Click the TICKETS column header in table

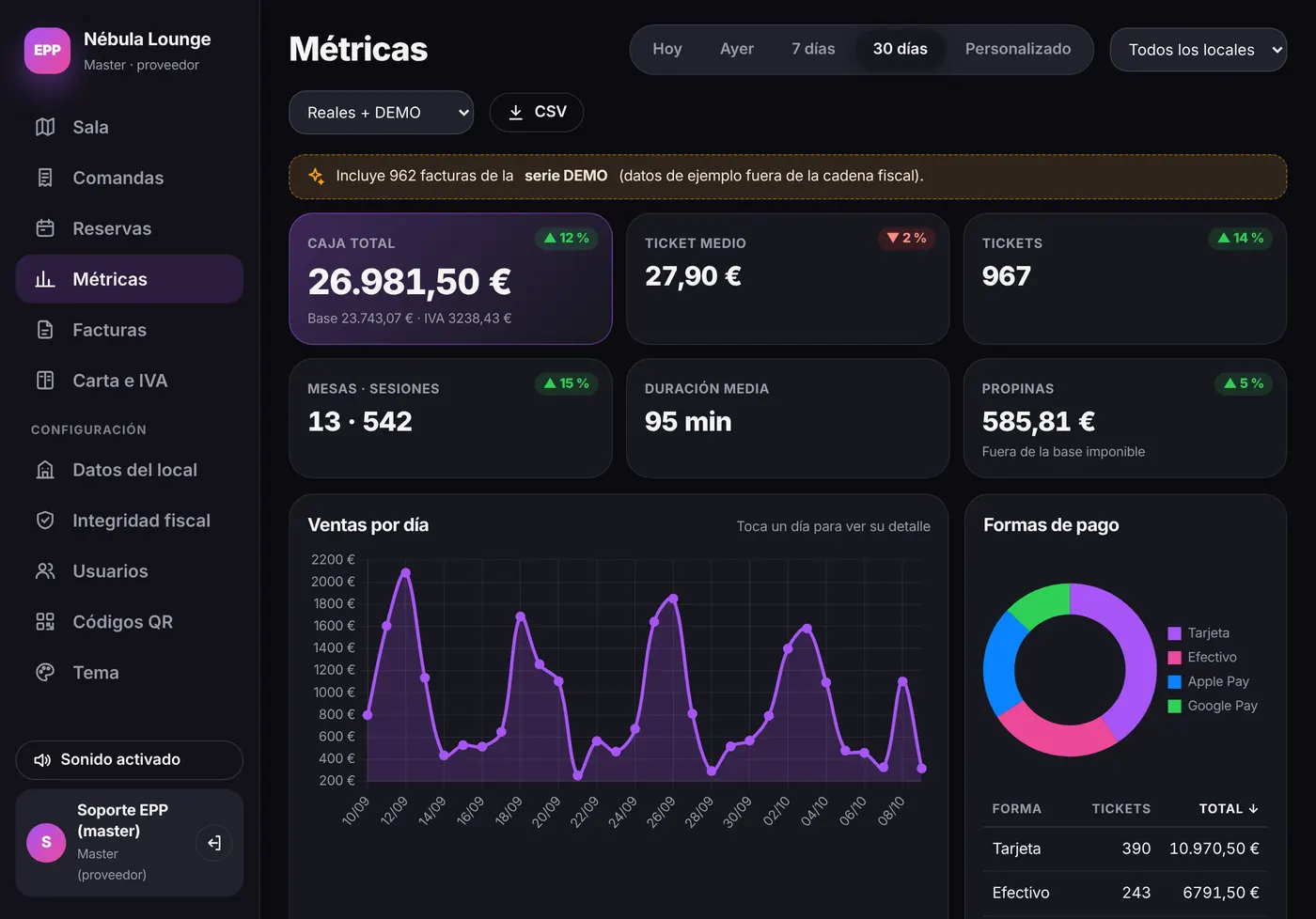1120,809
